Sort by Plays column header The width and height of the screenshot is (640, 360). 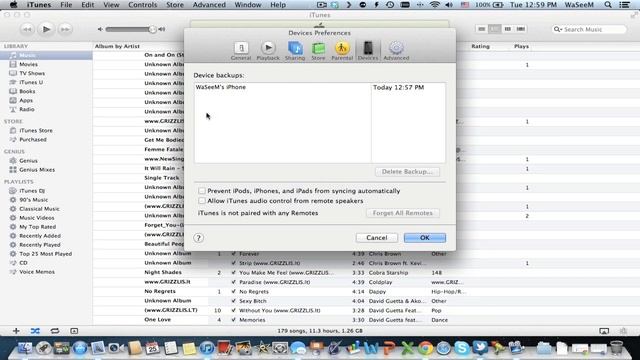[x=521, y=47]
